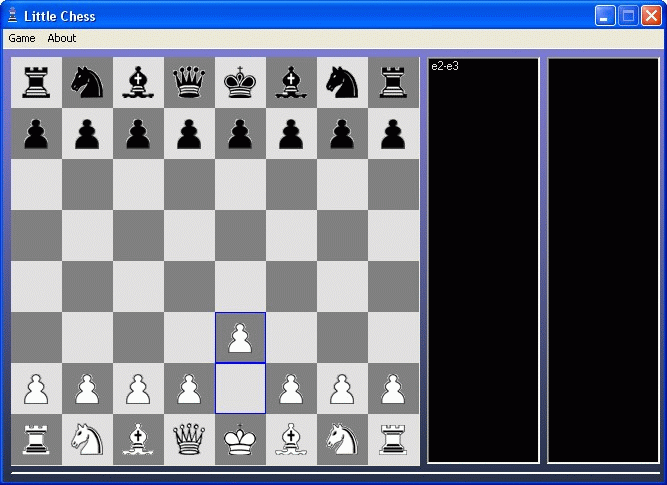This screenshot has height=485, width=667.
Task: Pick the black pawn on h7
Action: (x=393, y=134)
